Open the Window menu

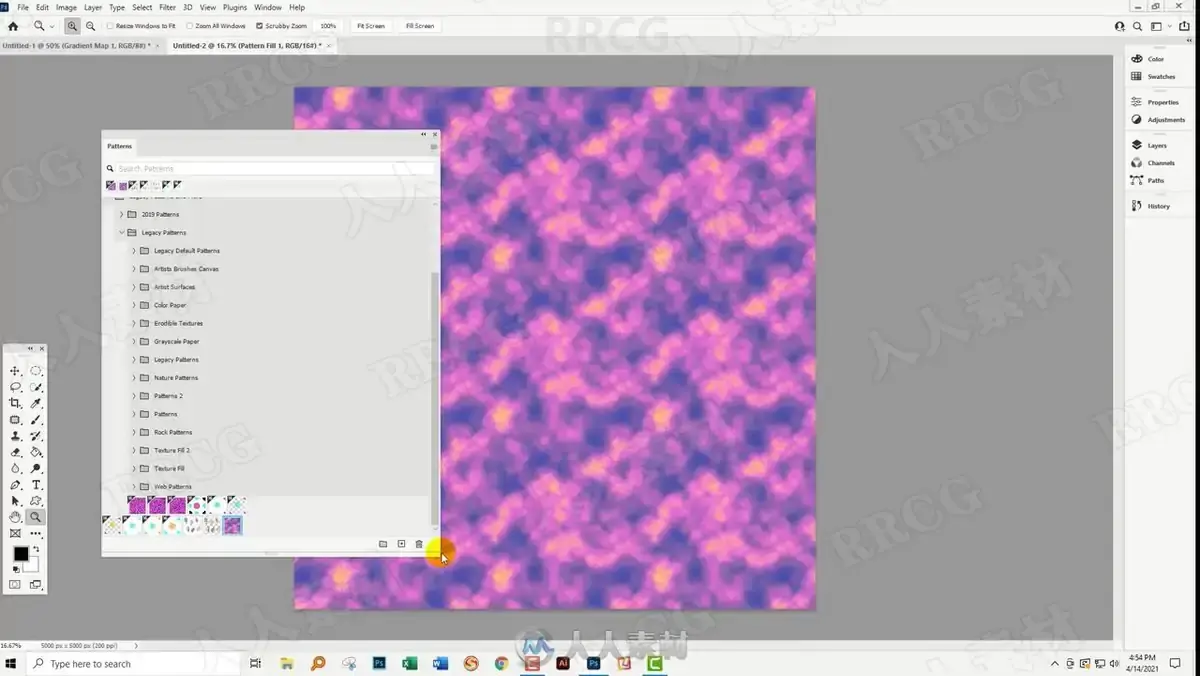pyautogui.click(x=268, y=7)
